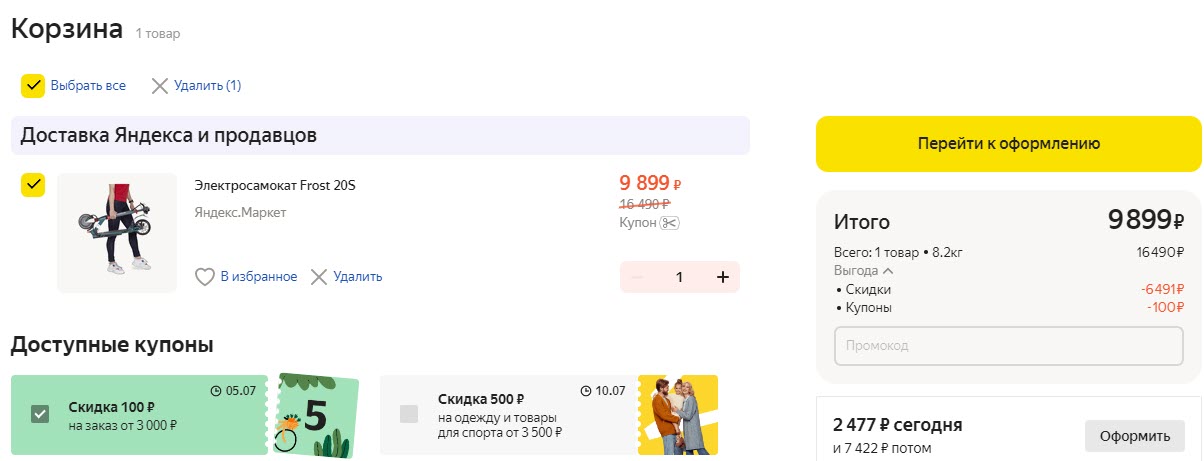This screenshot has height=461, width=1204.
Task: Click the quantity value field showing 1
Action: (680, 277)
